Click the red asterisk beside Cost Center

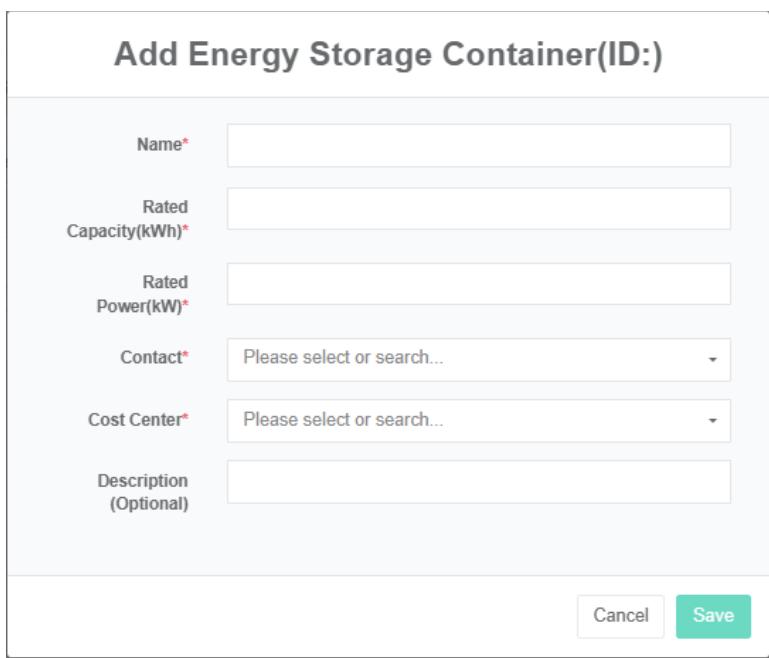coord(185,420)
